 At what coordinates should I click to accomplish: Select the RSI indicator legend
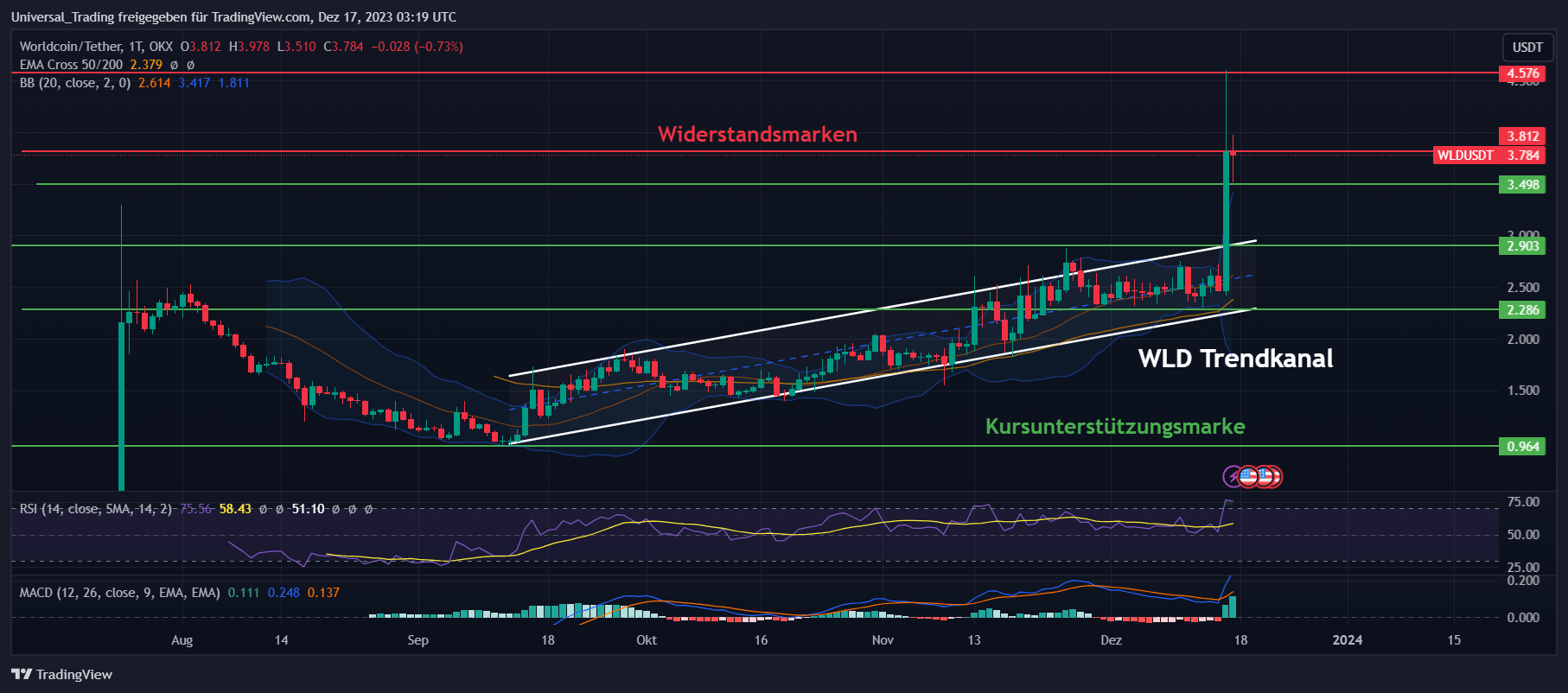[x=95, y=509]
